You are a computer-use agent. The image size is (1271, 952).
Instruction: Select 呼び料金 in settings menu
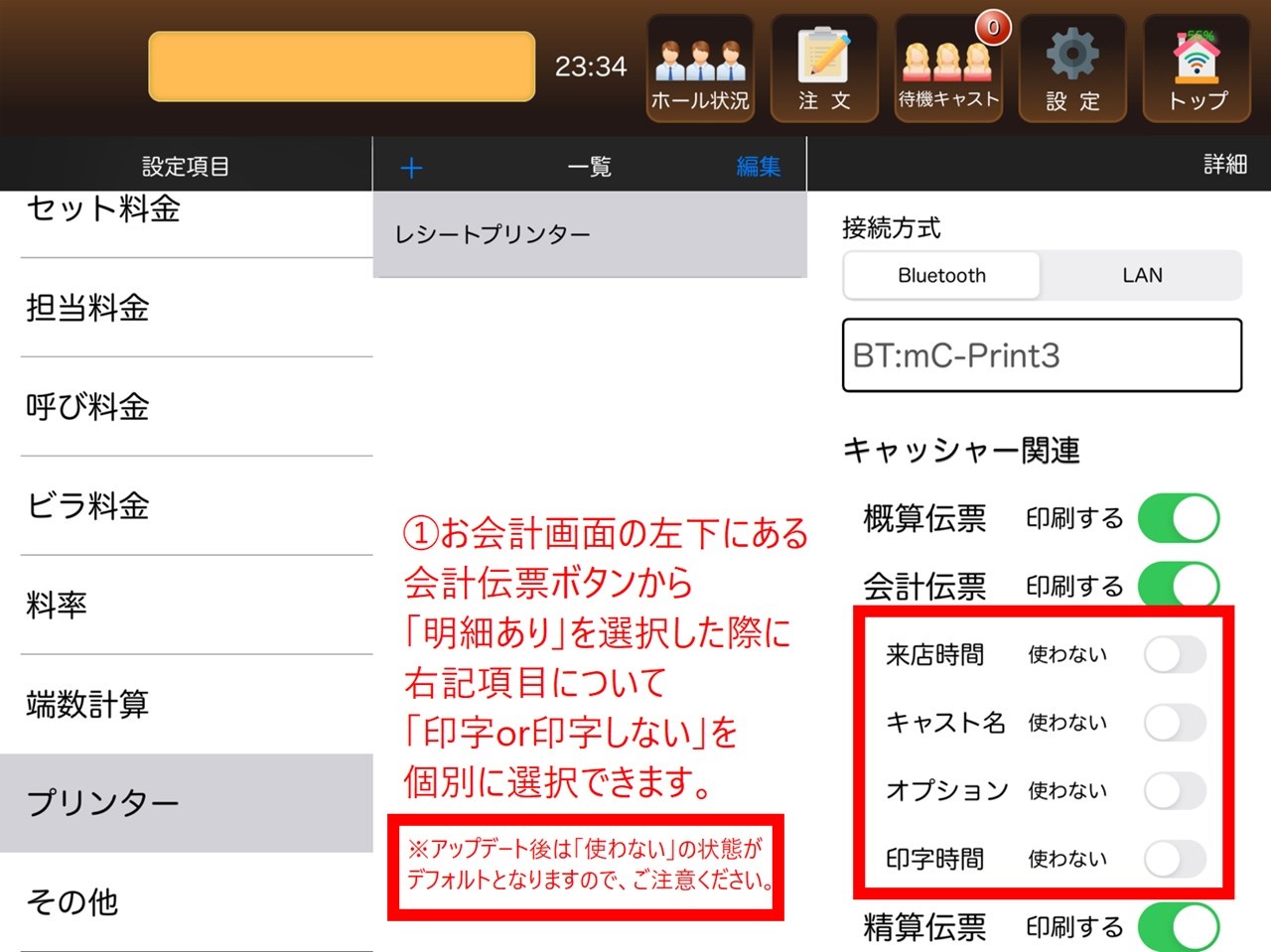pyautogui.click(x=187, y=407)
